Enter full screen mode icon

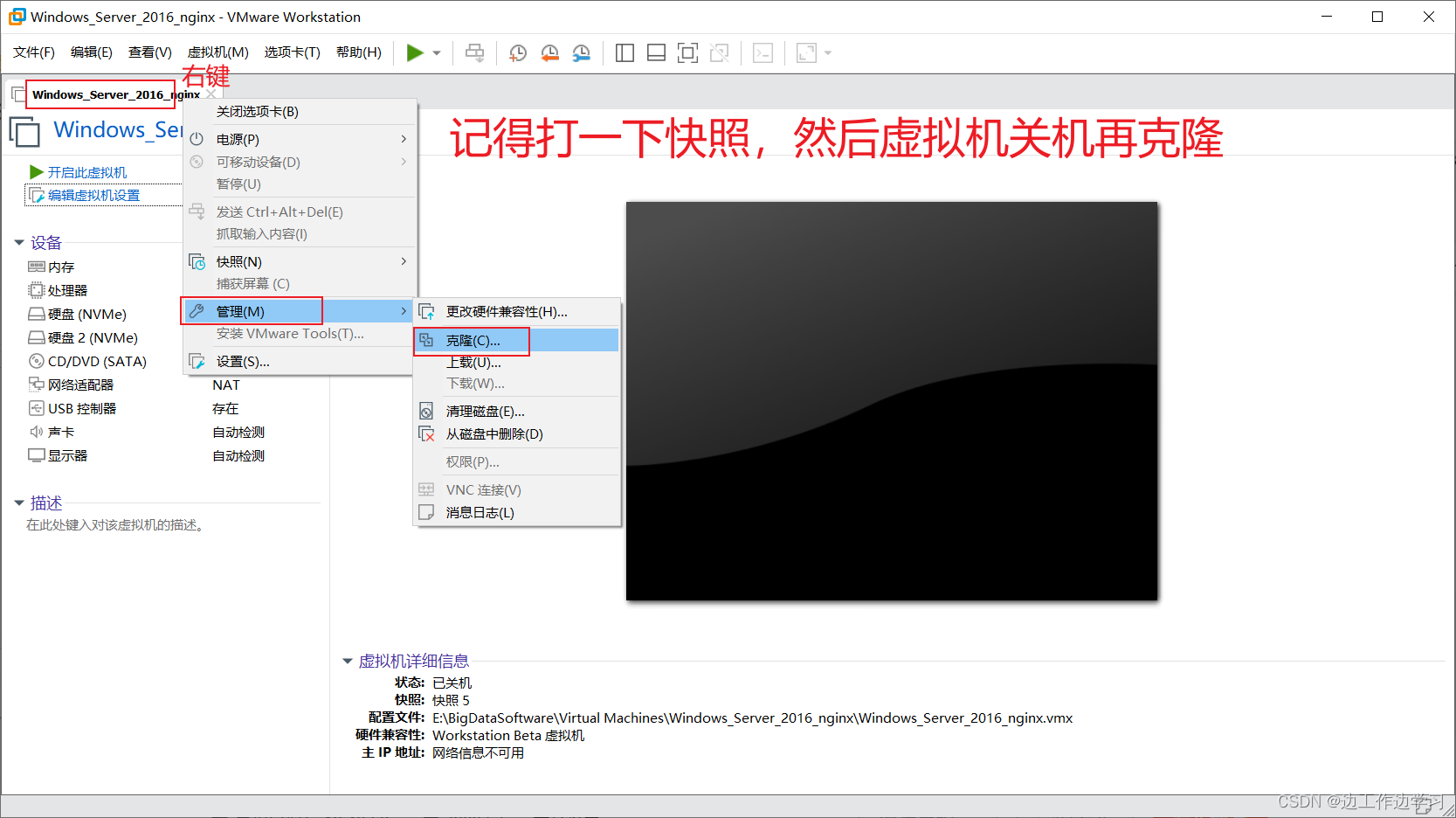tap(687, 53)
